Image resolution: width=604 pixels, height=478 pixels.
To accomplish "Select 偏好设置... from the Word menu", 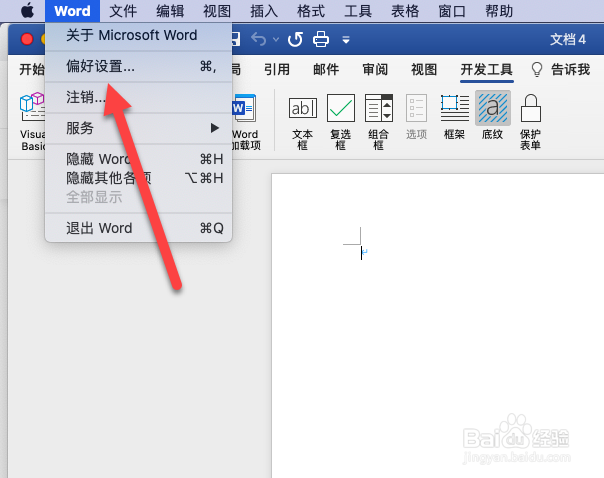I will click(139, 66).
